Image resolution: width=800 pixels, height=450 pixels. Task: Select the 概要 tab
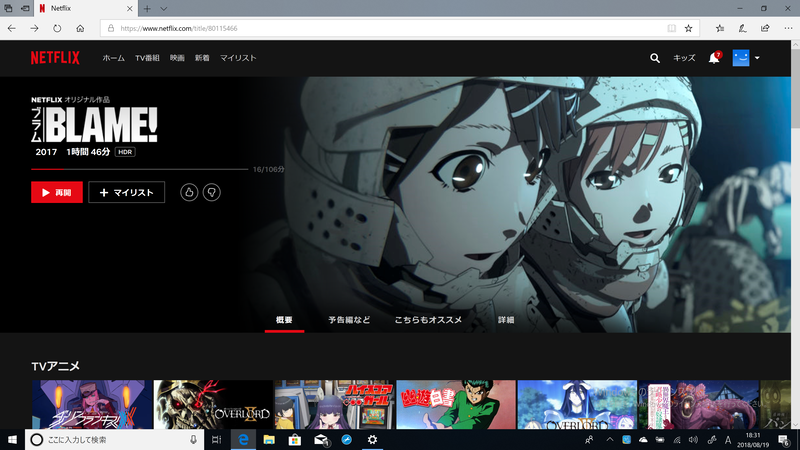coord(284,320)
